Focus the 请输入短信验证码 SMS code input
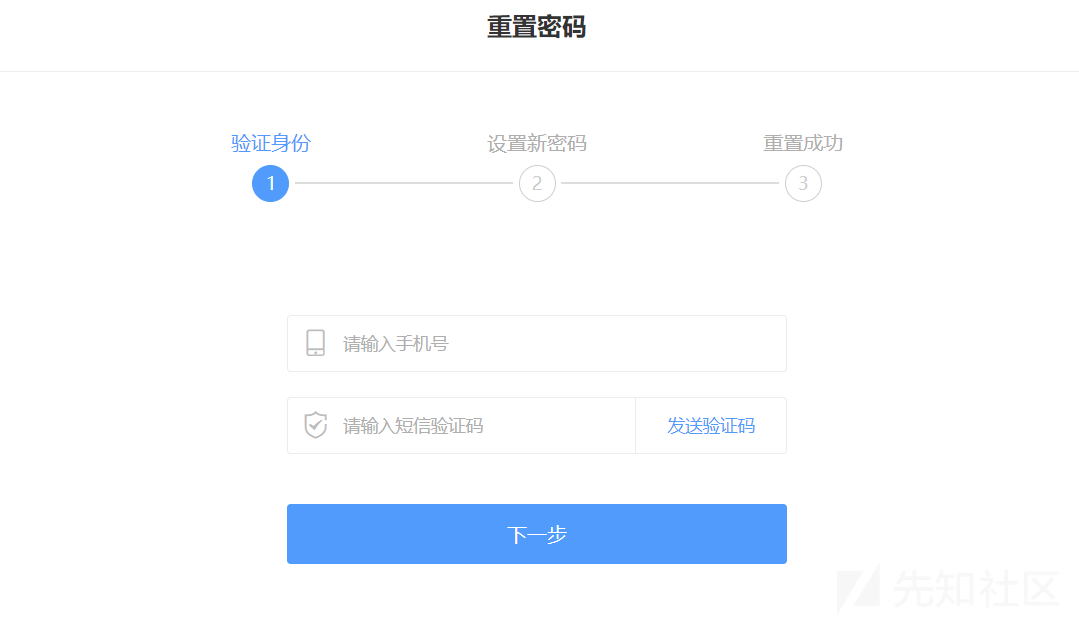Viewport: 1079px width, 619px height. [461, 425]
